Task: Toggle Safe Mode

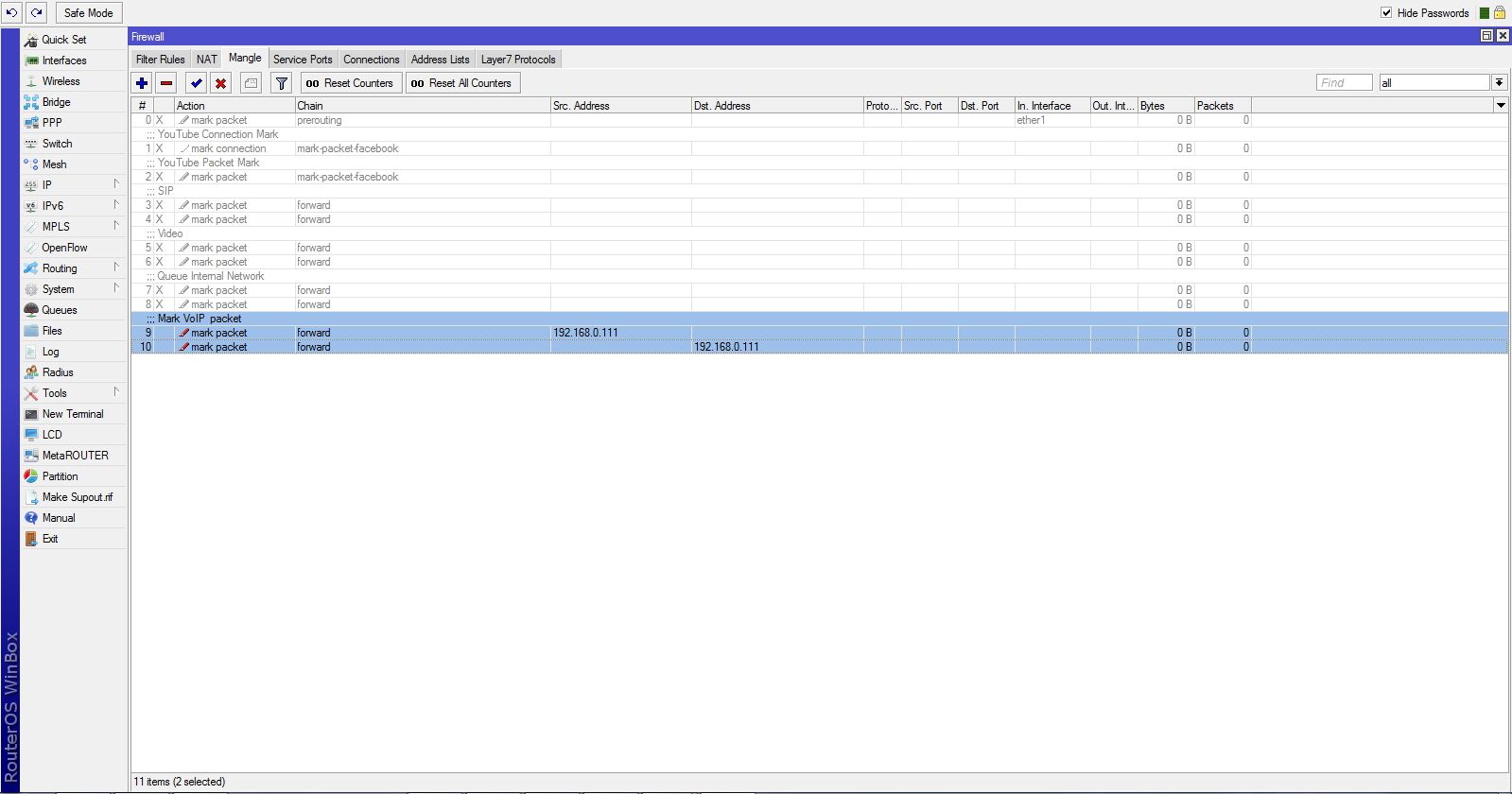Action: tap(89, 13)
